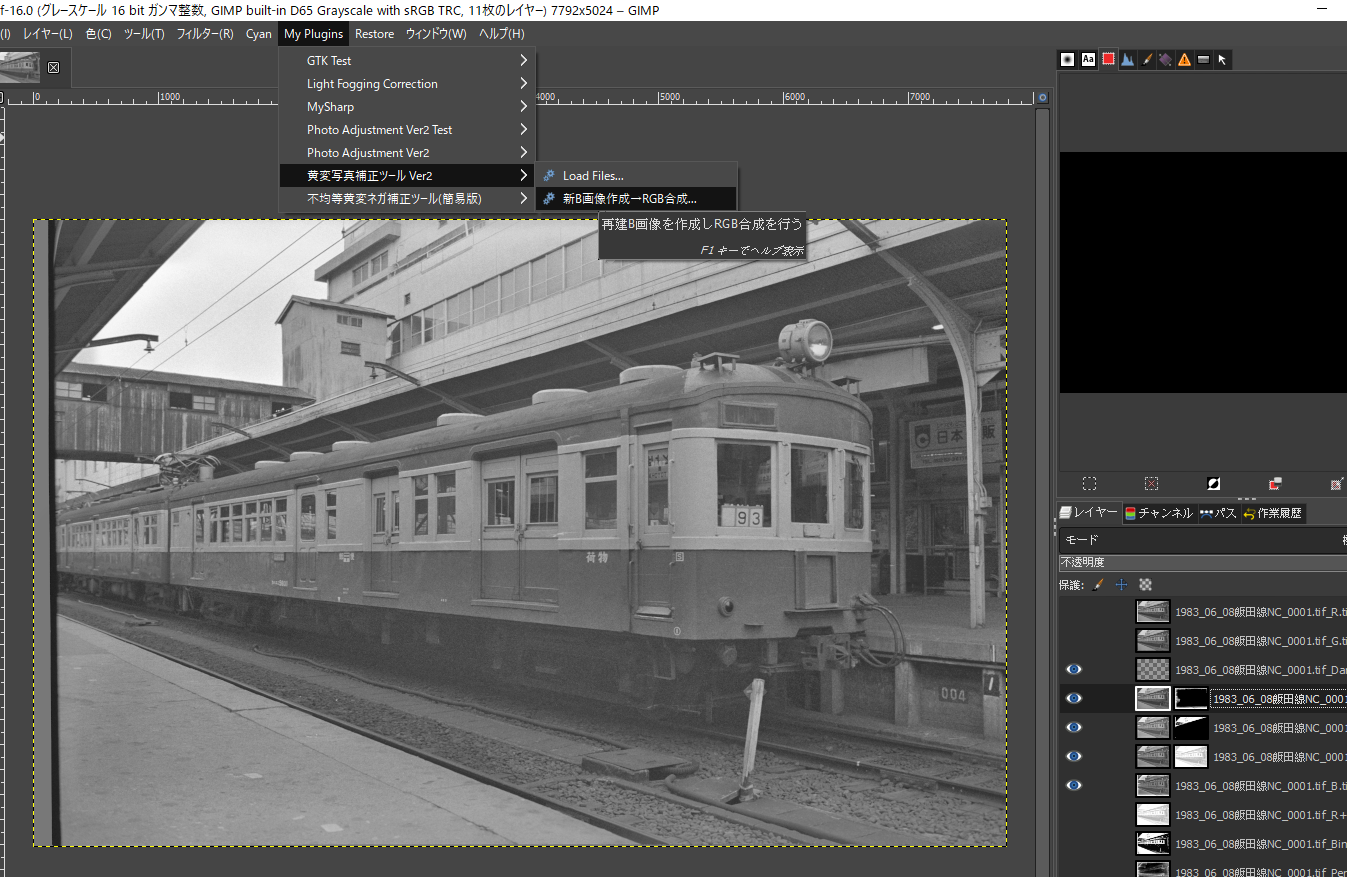This screenshot has width=1347, height=877.
Task: Click the Select All icon in Selection Editor
Action: click(x=1089, y=484)
